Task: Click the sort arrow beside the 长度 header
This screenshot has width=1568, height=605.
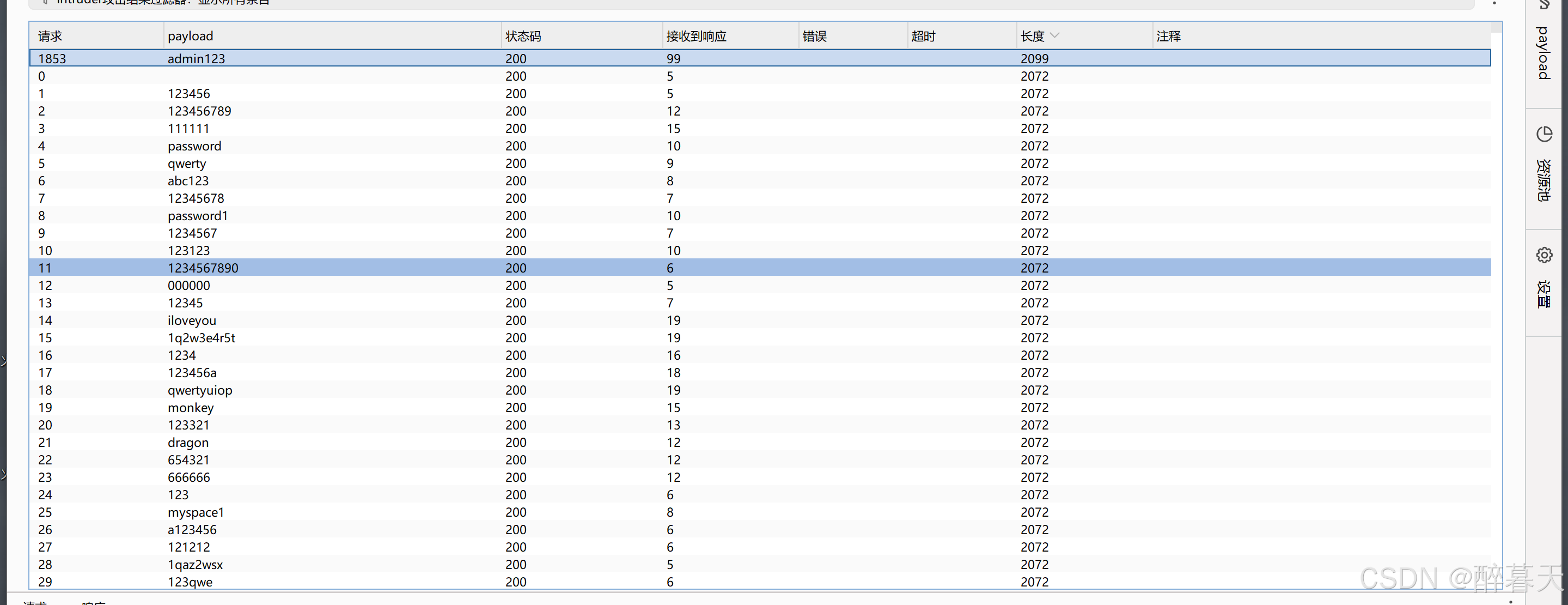Action: coord(1055,36)
